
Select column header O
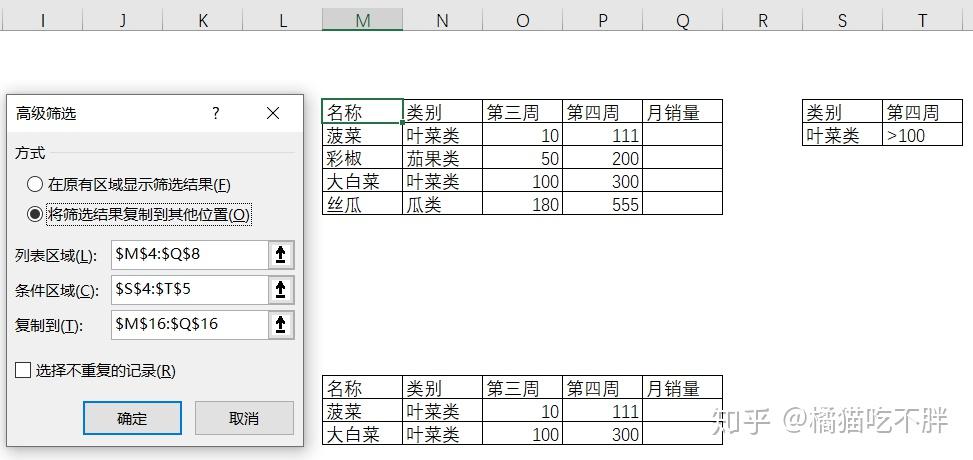522,20
